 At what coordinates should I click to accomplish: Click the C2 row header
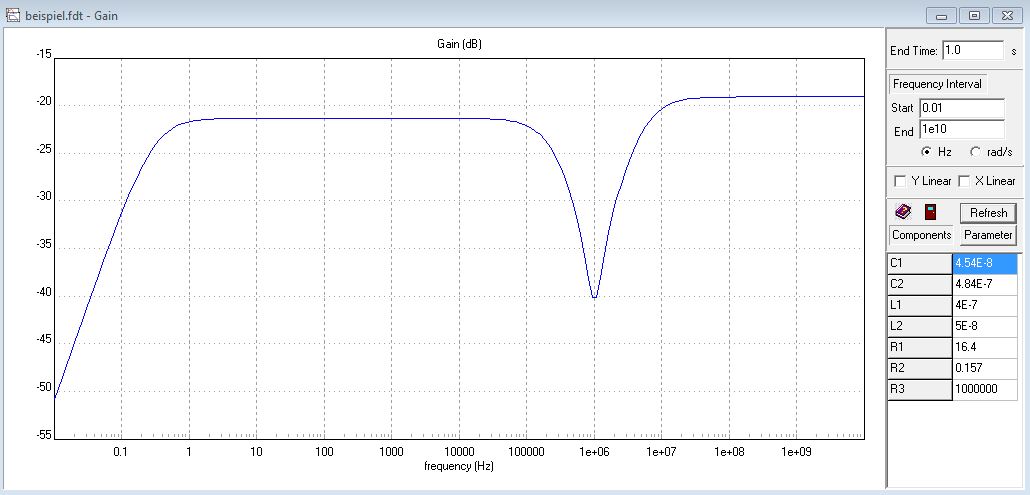(x=920, y=284)
